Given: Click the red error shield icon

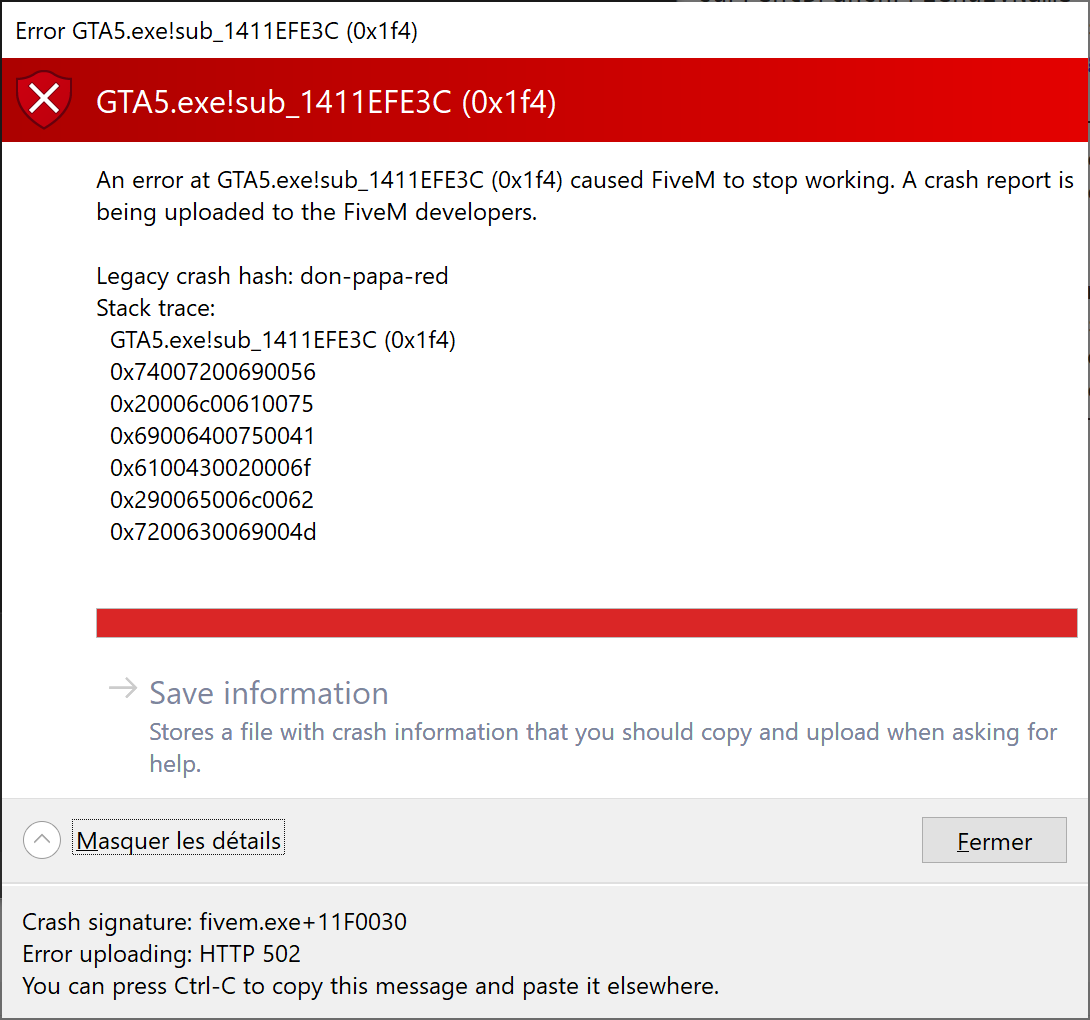Looking at the screenshot, I should (44, 99).
